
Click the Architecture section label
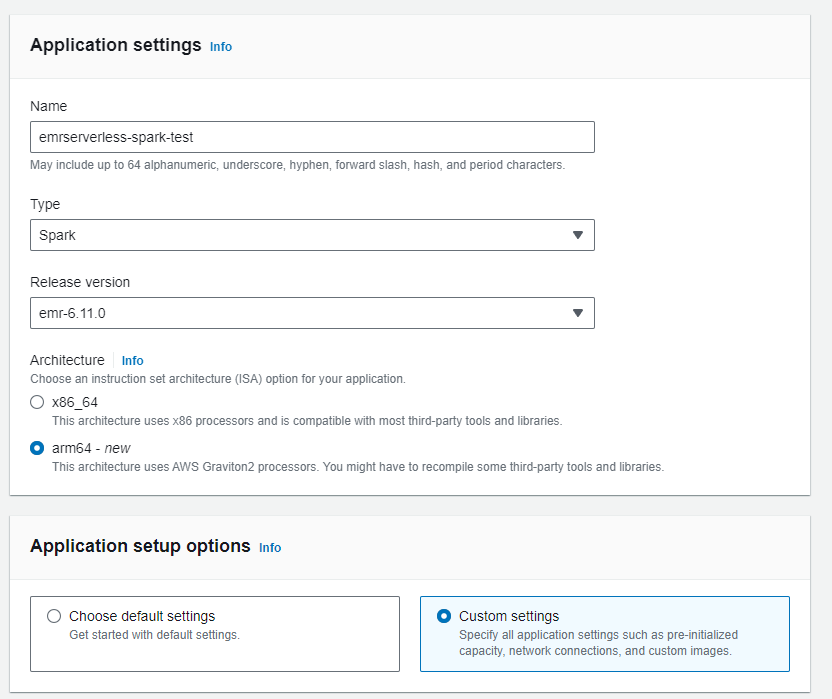click(x=67, y=360)
